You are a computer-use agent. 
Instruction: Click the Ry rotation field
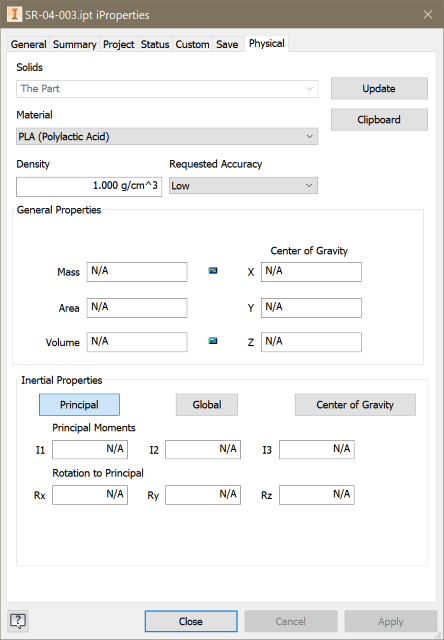203,495
